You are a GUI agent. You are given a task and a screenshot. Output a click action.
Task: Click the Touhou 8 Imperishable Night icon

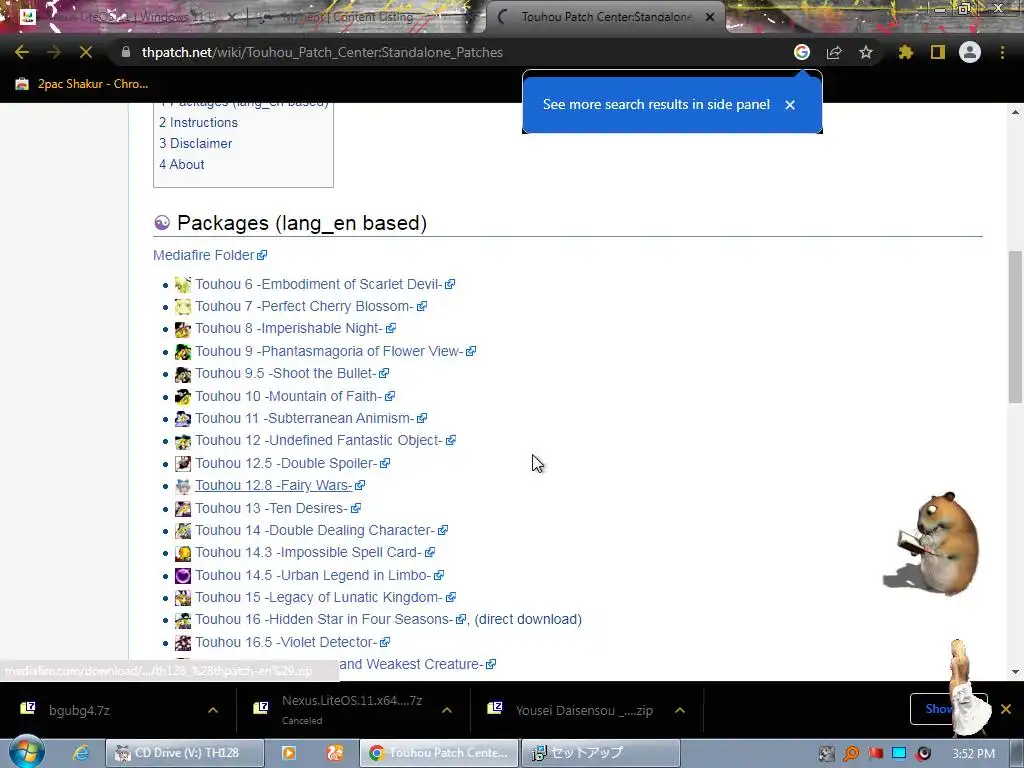[183, 329]
